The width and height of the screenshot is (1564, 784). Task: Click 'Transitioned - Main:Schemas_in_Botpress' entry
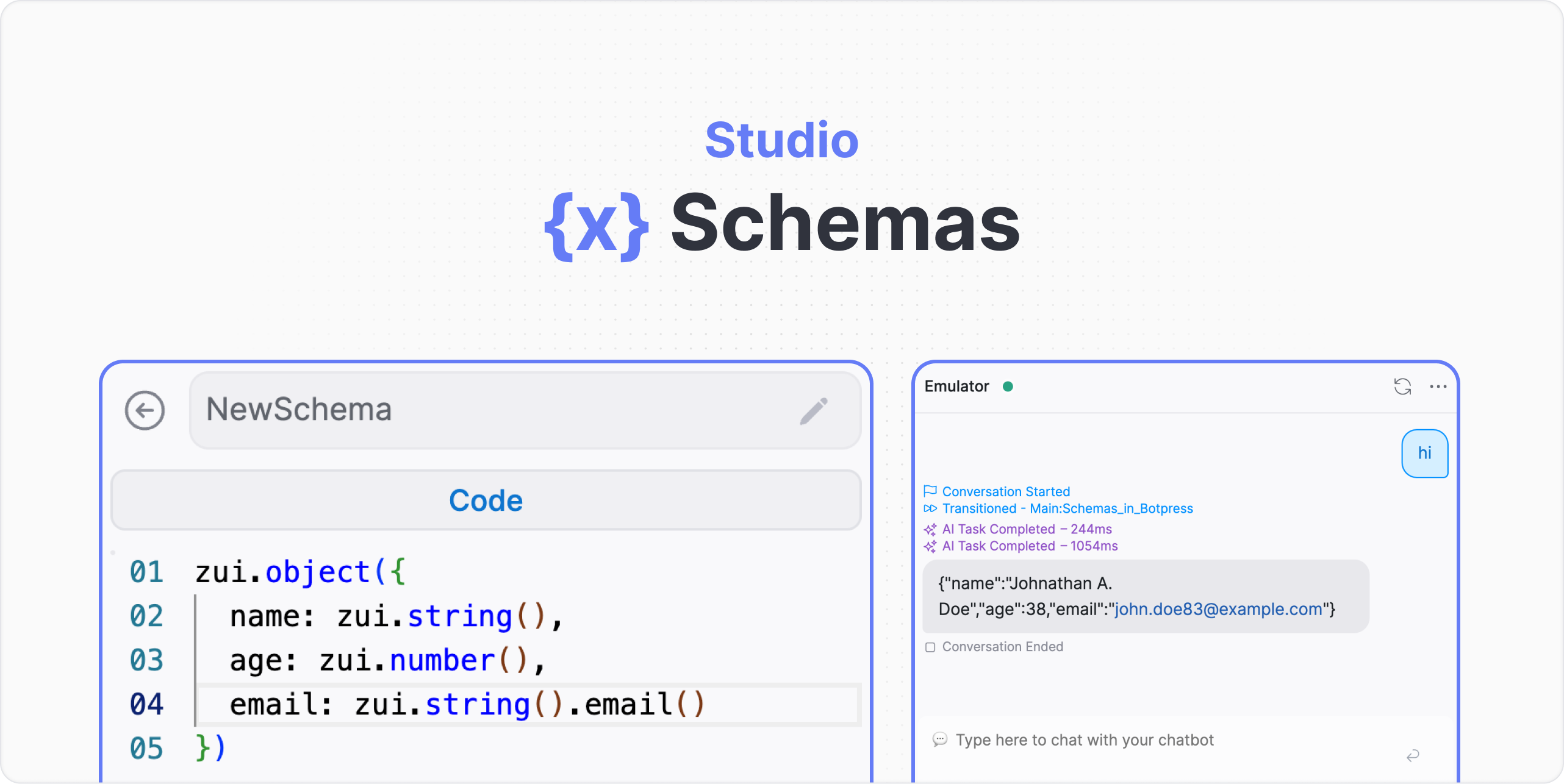[1067, 508]
